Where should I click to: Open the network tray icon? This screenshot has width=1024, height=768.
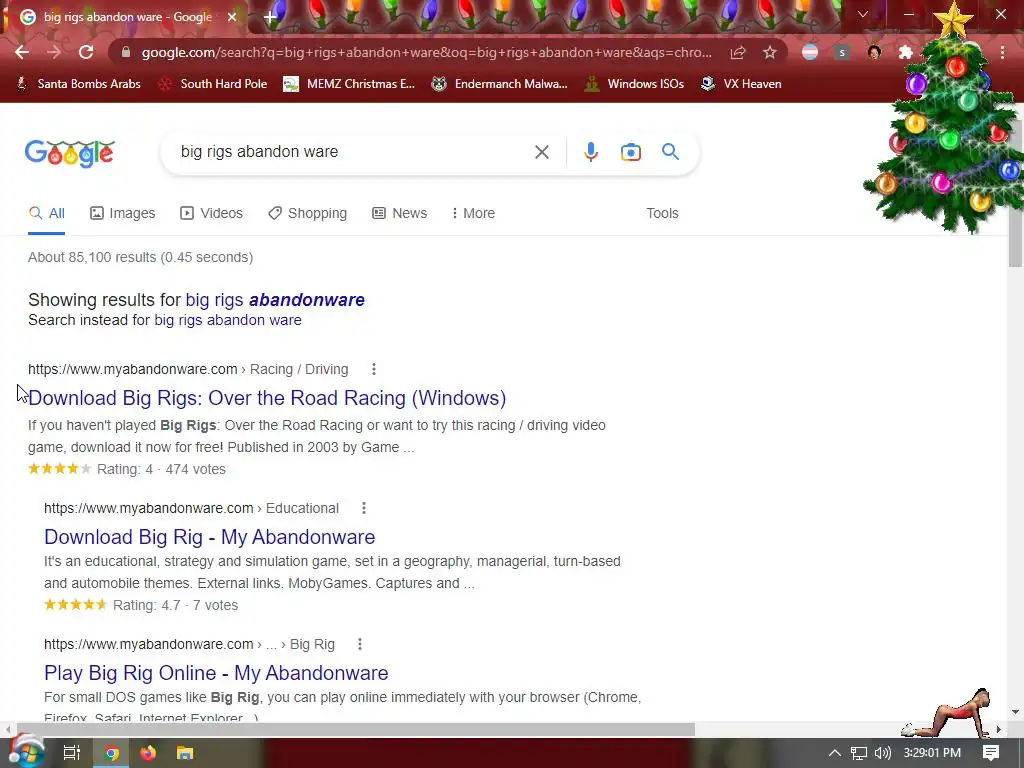[859, 753]
